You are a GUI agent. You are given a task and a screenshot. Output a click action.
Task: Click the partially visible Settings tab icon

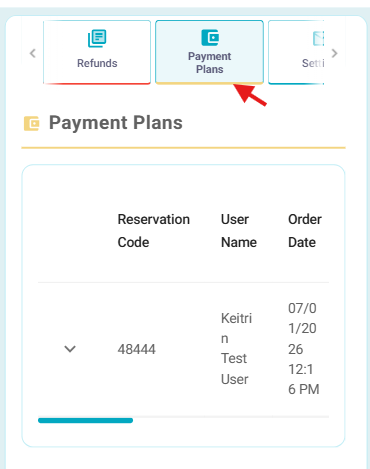pos(318,38)
